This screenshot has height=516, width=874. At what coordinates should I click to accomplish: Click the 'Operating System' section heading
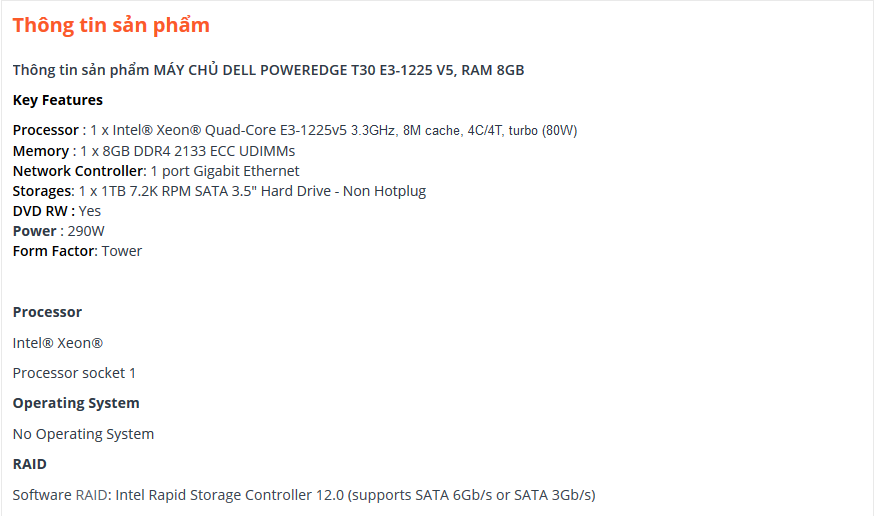[x=76, y=403]
